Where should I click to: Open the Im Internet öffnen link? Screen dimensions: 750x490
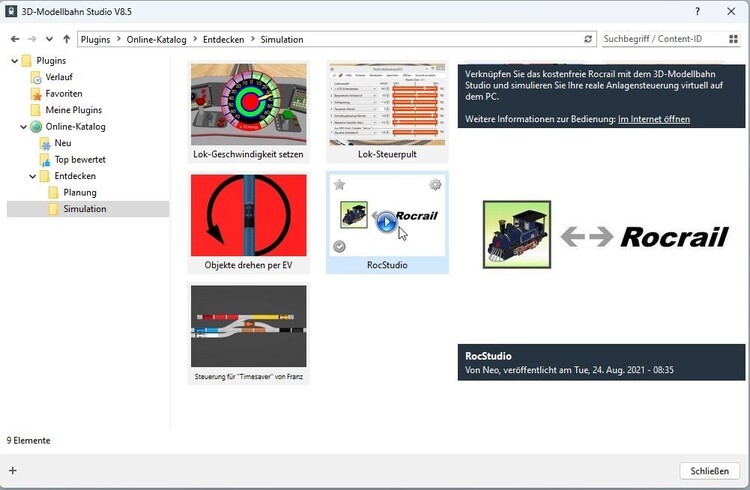click(654, 119)
